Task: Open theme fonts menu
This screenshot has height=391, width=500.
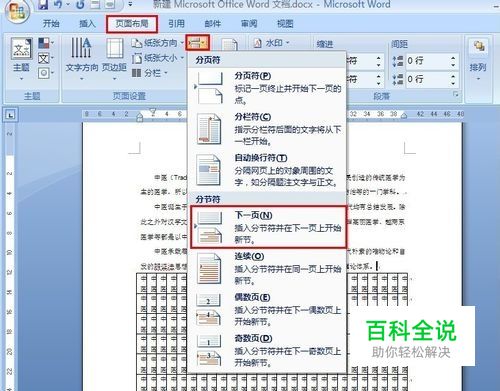Action: tap(46, 58)
